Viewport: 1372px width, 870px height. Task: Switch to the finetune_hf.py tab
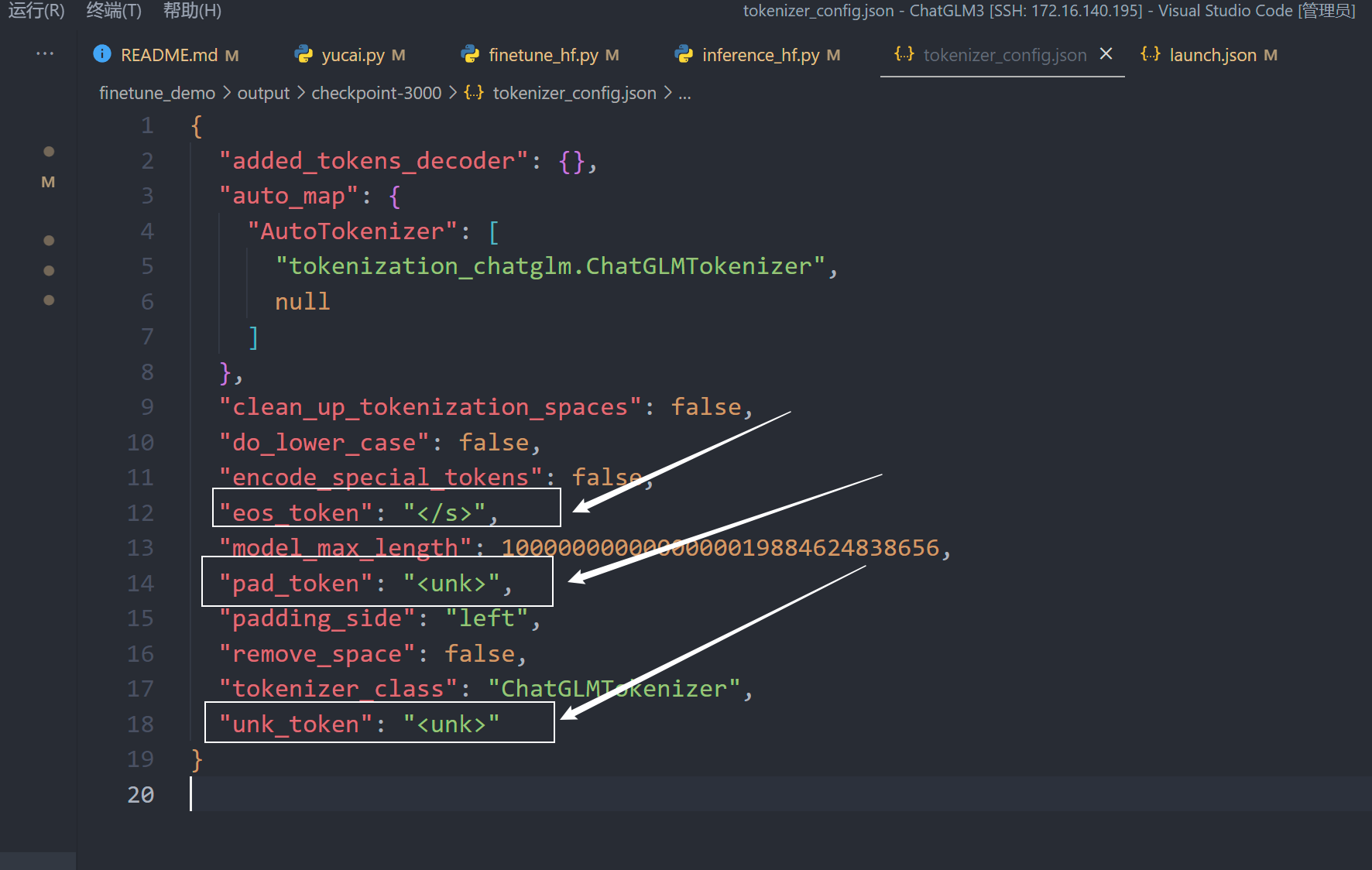pyautogui.click(x=544, y=55)
